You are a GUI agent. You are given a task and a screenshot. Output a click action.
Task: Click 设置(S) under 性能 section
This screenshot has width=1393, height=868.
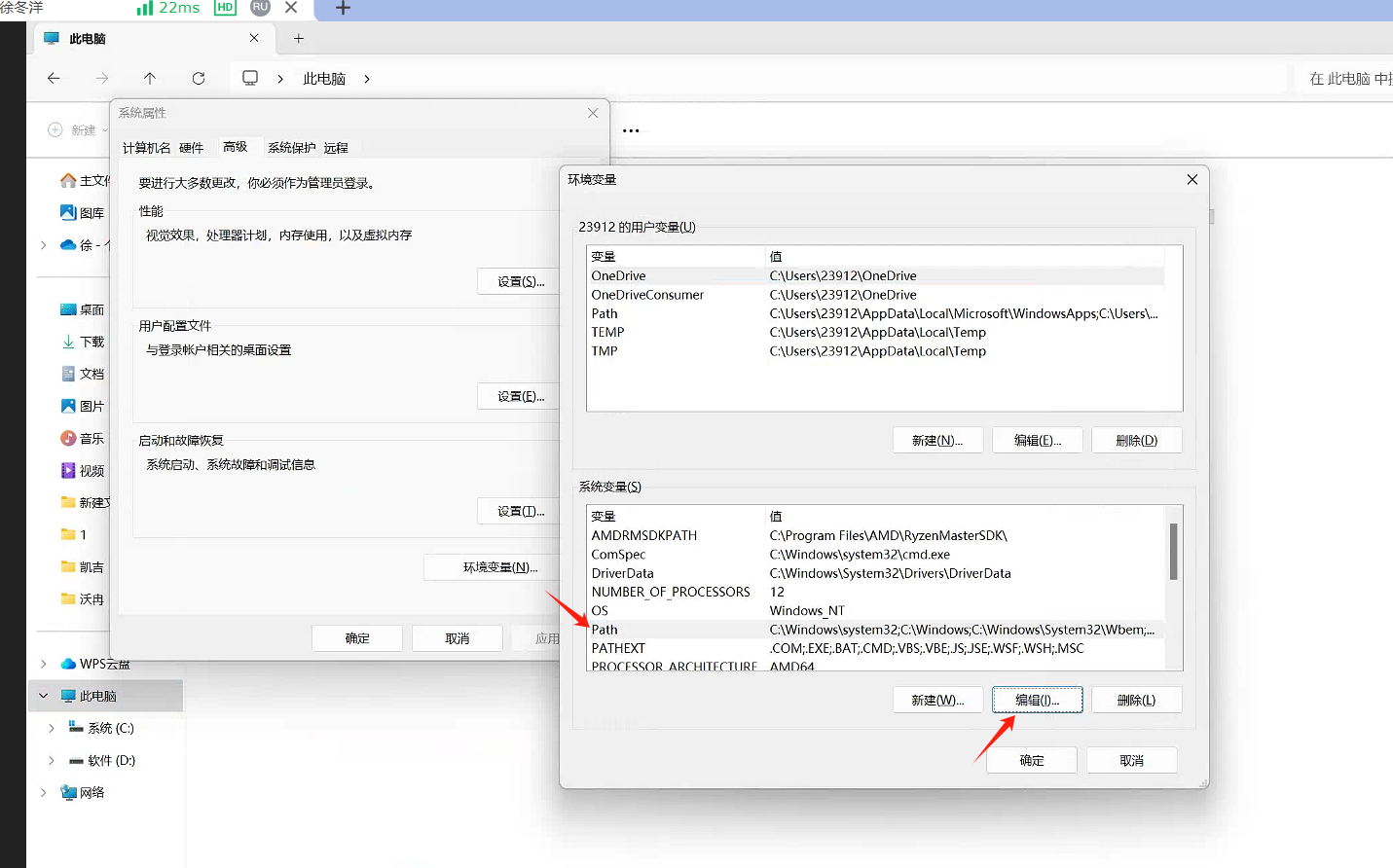pos(521,281)
